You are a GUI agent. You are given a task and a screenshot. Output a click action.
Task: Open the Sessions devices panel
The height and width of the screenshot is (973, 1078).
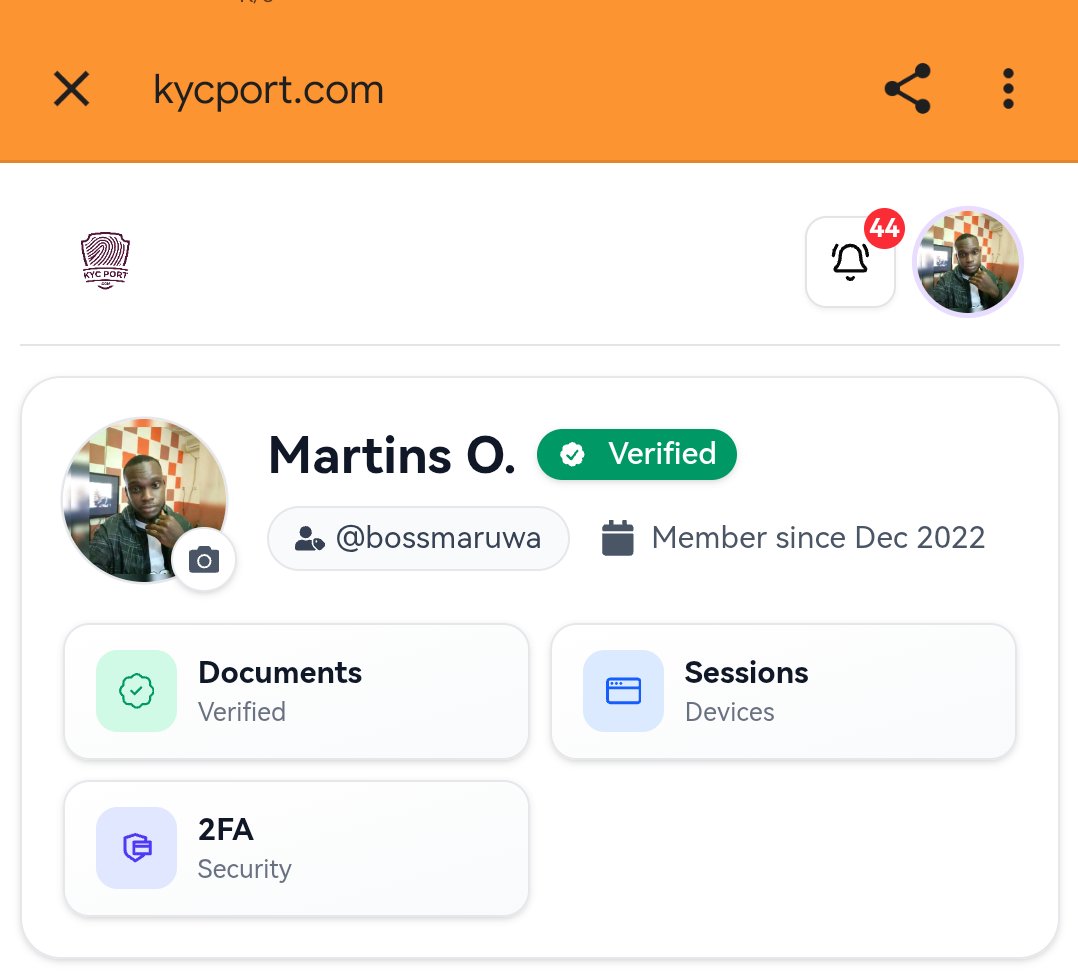(x=783, y=690)
